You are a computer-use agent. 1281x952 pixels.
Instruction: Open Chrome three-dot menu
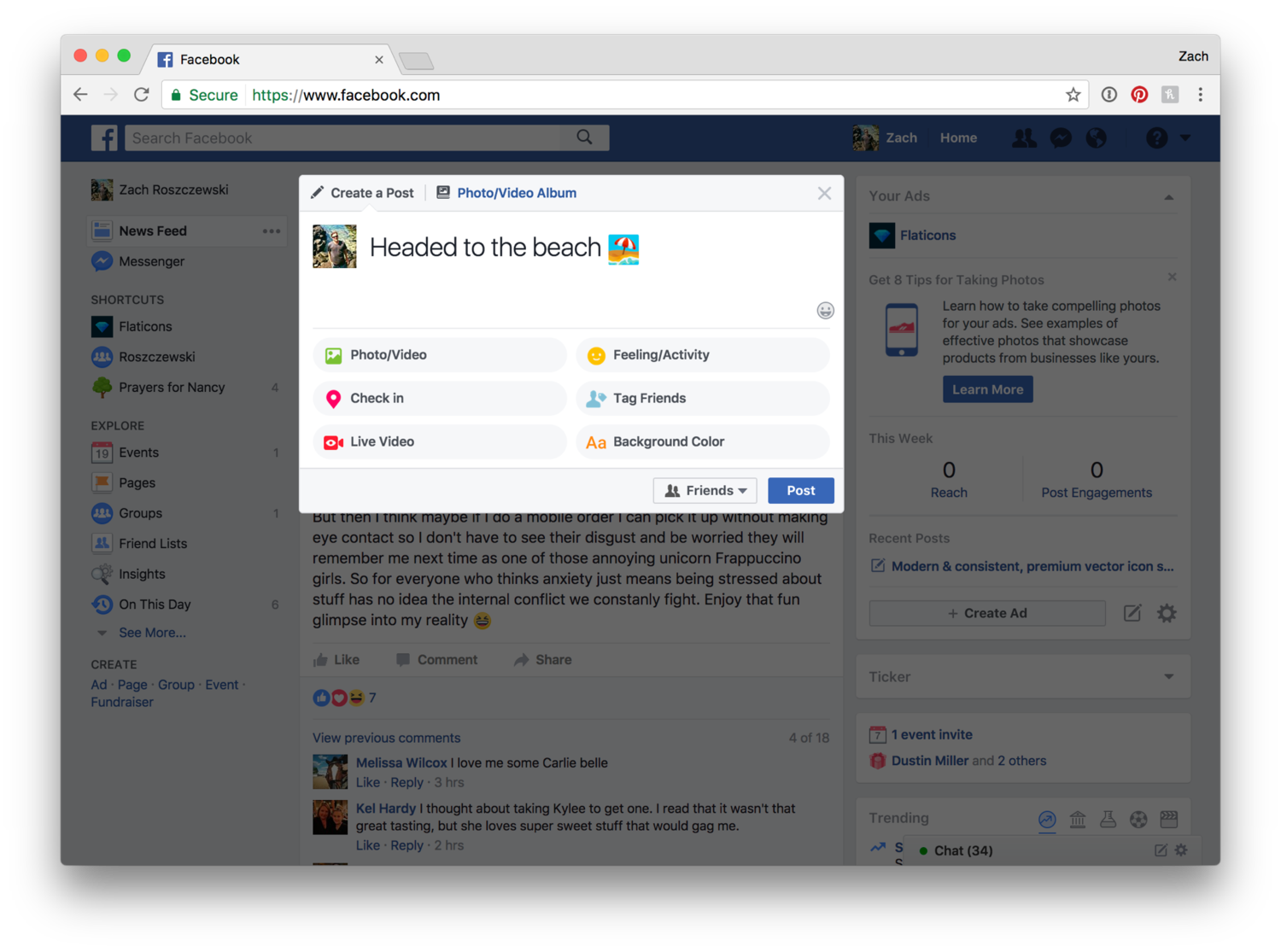pyautogui.click(x=1200, y=95)
